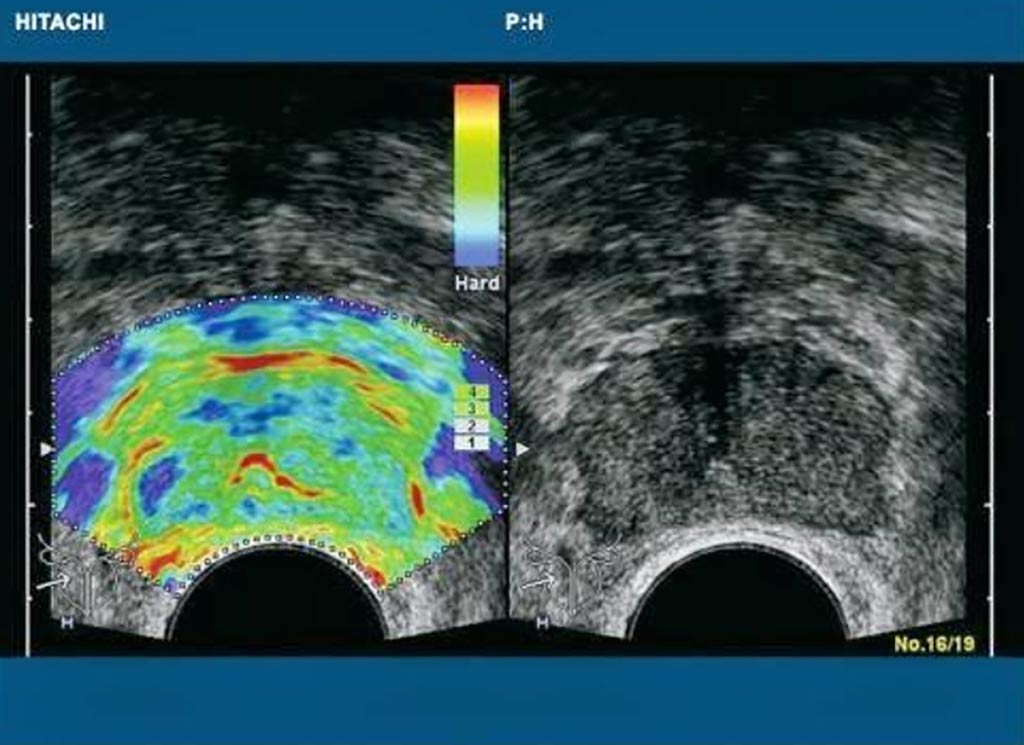The width and height of the screenshot is (1024, 745).
Task: Select the white triangle depth marker beside the elastography image
Action: pyautogui.click(x=46, y=449)
